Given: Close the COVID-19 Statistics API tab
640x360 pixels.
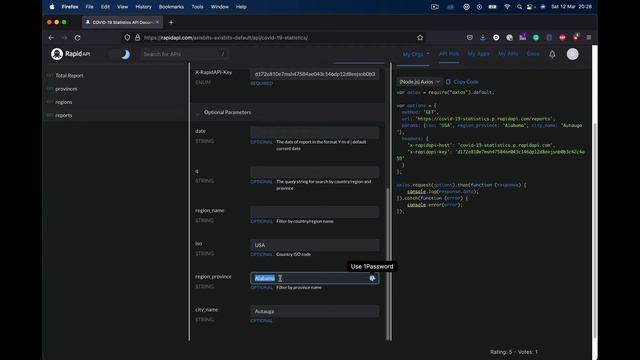Looking at the screenshot, I should 158,22.
